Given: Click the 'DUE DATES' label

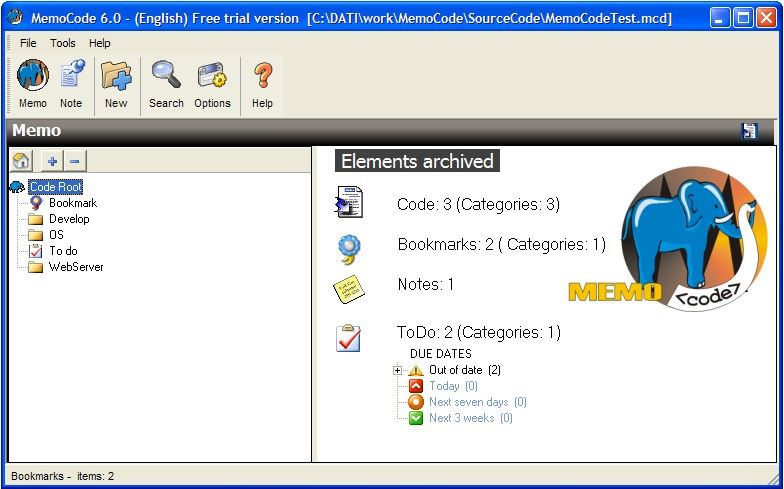Looking at the screenshot, I should coord(440,354).
